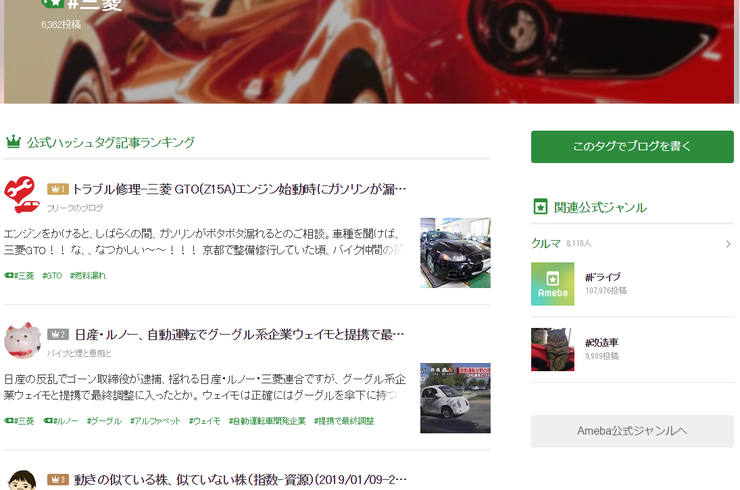Click the gold rank 1 crown badge
This screenshot has width=740, height=490.
point(58,188)
